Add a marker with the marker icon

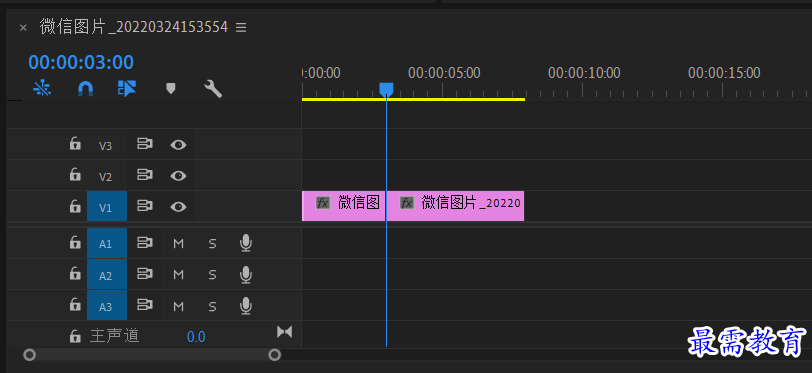click(x=170, y=89)
